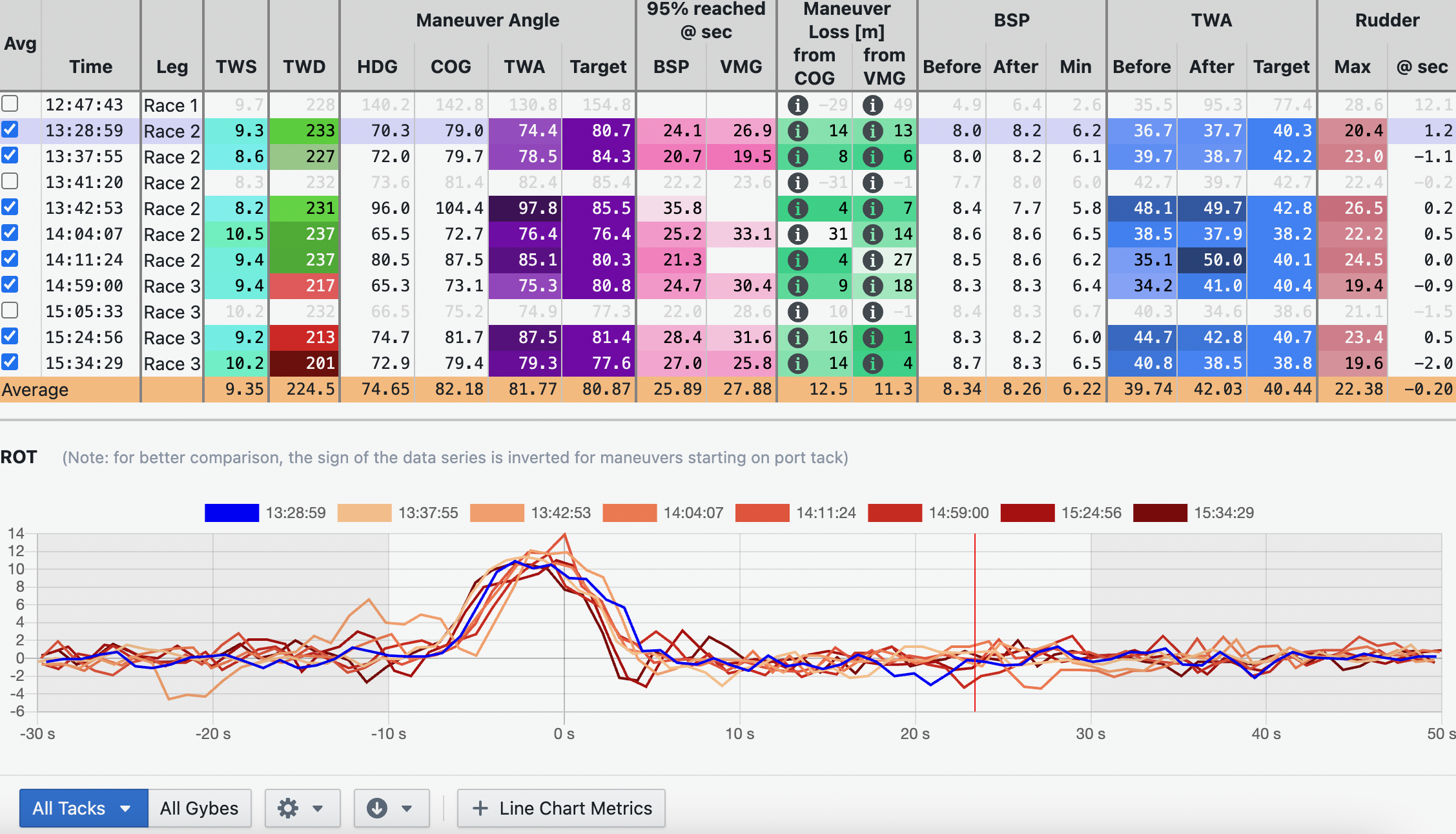Uncheck the 13:28:59 maneuver row
This screenshot has width=1456, height=834.
pyautogui.click(x=10, y=129)
